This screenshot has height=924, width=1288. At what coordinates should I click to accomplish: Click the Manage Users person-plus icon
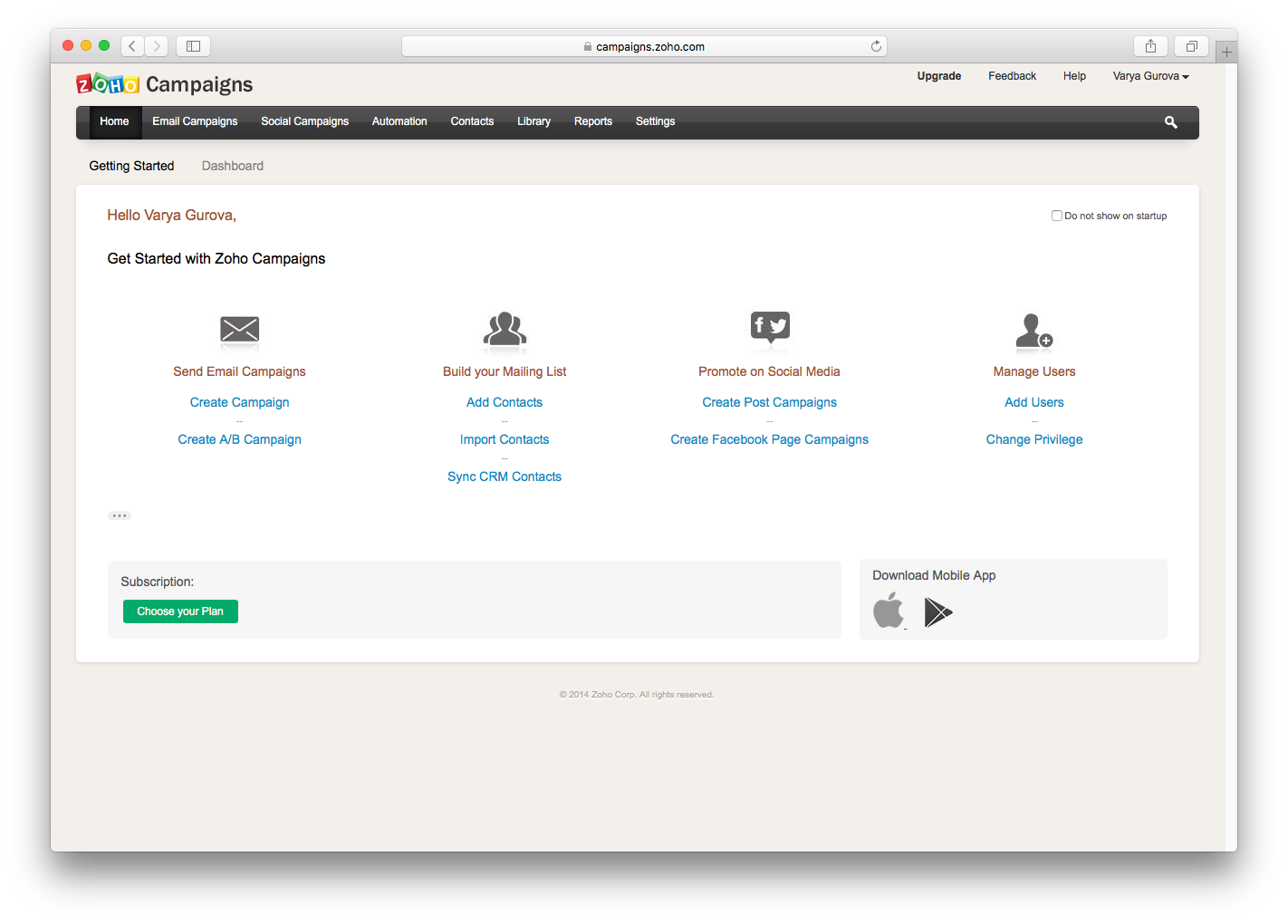coord(1033,331)
